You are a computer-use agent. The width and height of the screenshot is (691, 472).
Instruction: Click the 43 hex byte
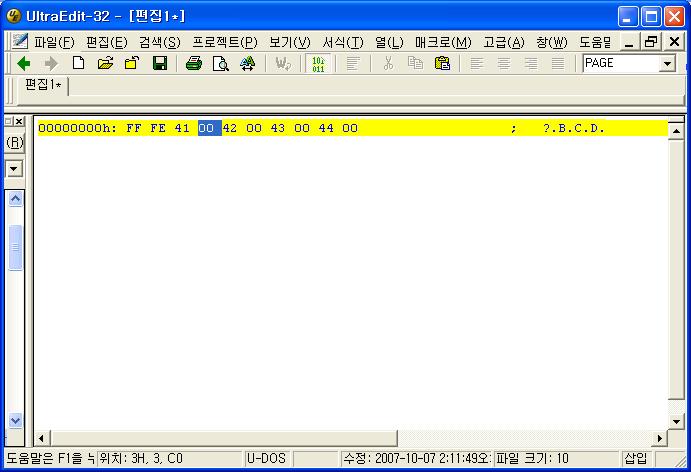[x=278, y=128]
